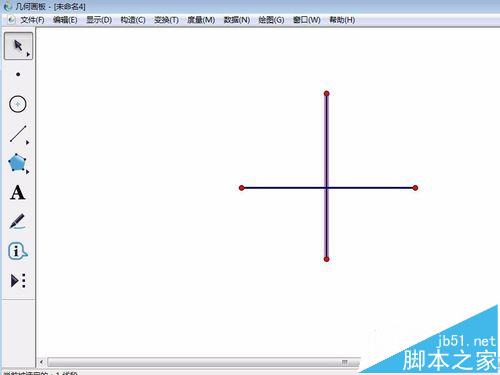Select the Information tool
This screenshot has width=500, height=375.
click(17, 251)
